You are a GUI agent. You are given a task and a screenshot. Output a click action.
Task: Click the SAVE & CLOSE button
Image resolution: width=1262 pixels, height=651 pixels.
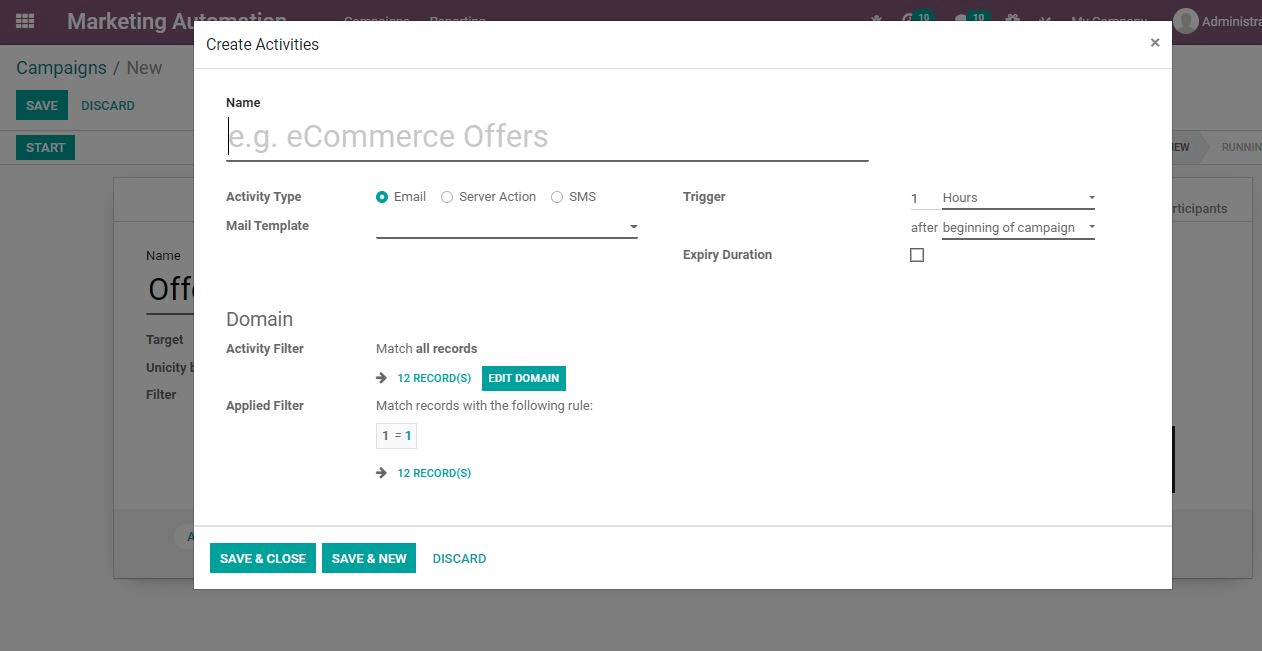262,558
